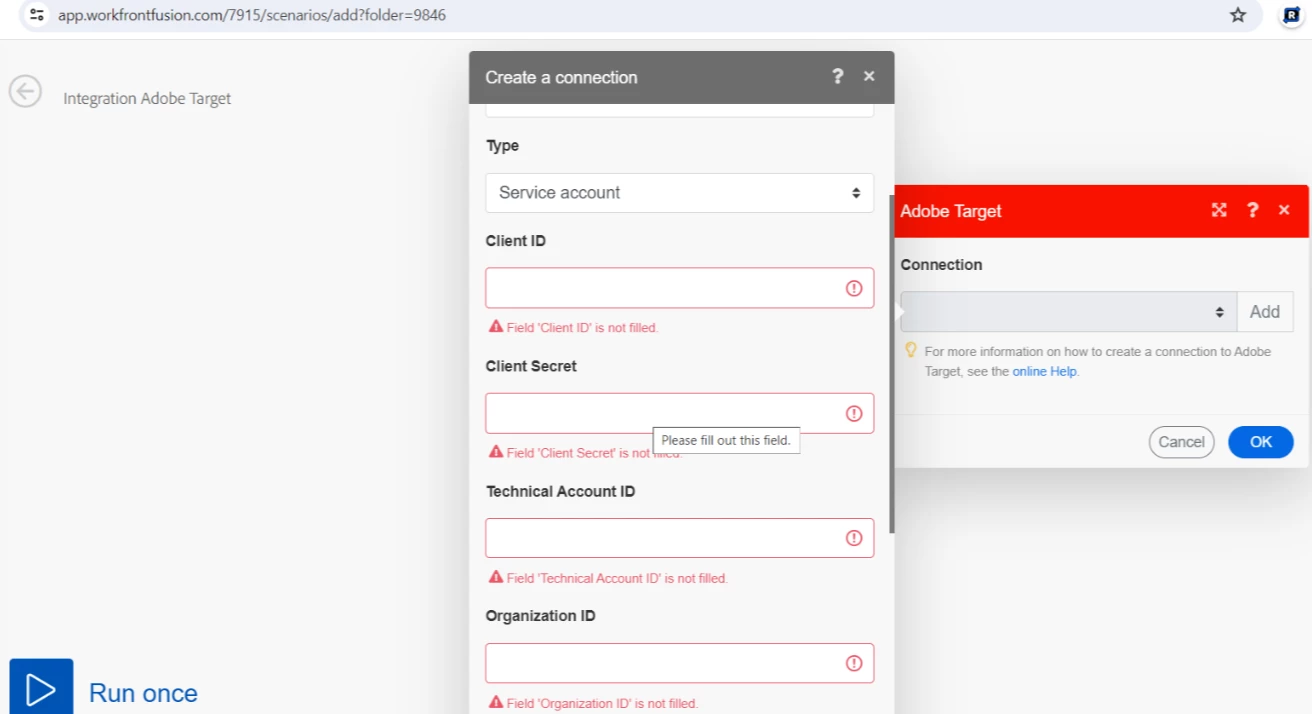Focus the Technical Account ID field
Viewport: 1312px width, 714px height.
(x=680, y=538)
